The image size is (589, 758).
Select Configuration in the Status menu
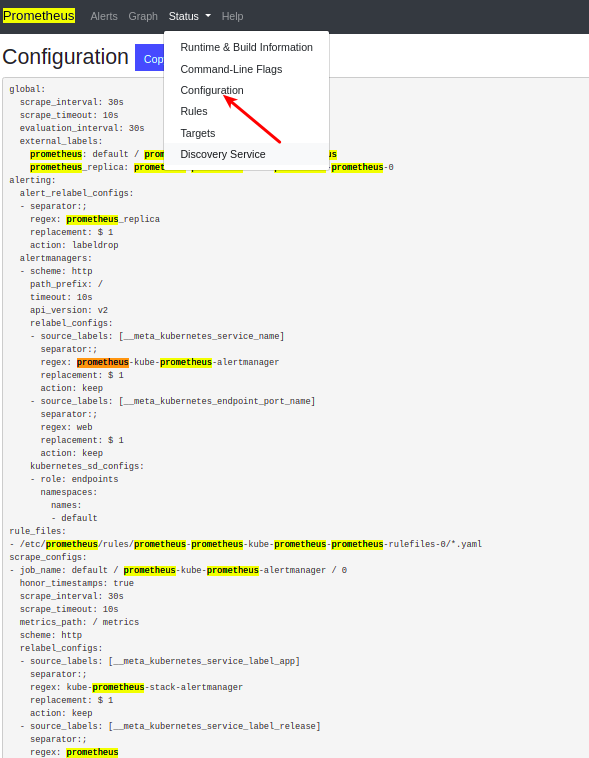[x=246, y=90]
